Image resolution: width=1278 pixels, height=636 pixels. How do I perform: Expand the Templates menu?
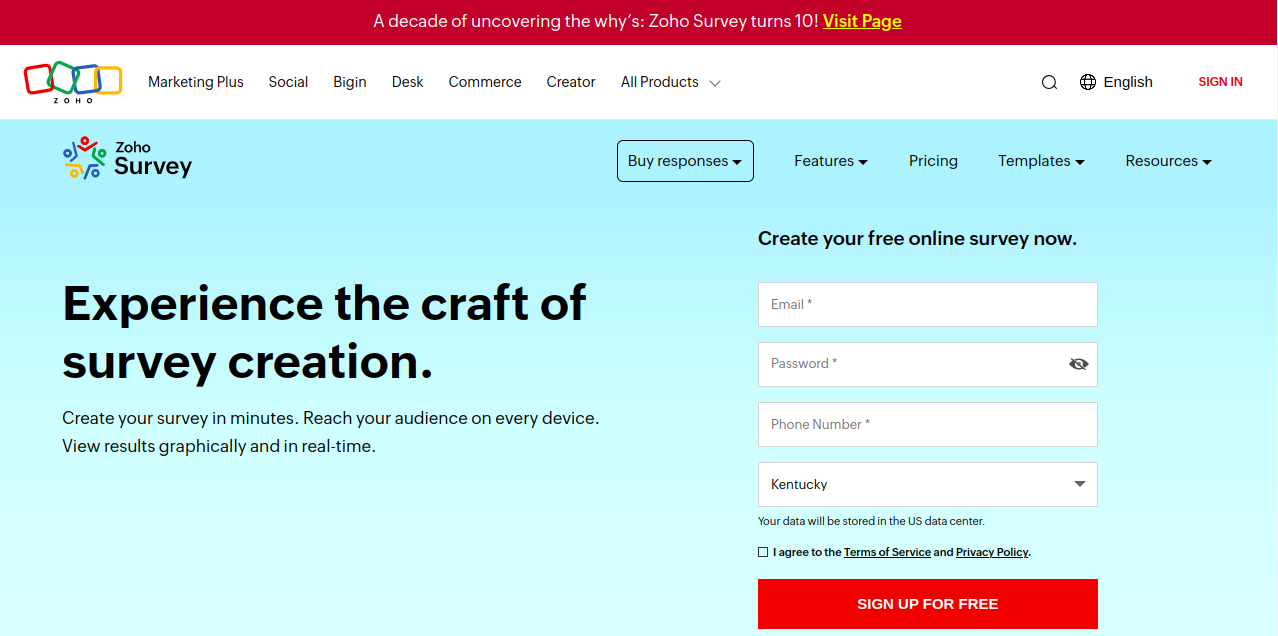(x=1041, y=161)
